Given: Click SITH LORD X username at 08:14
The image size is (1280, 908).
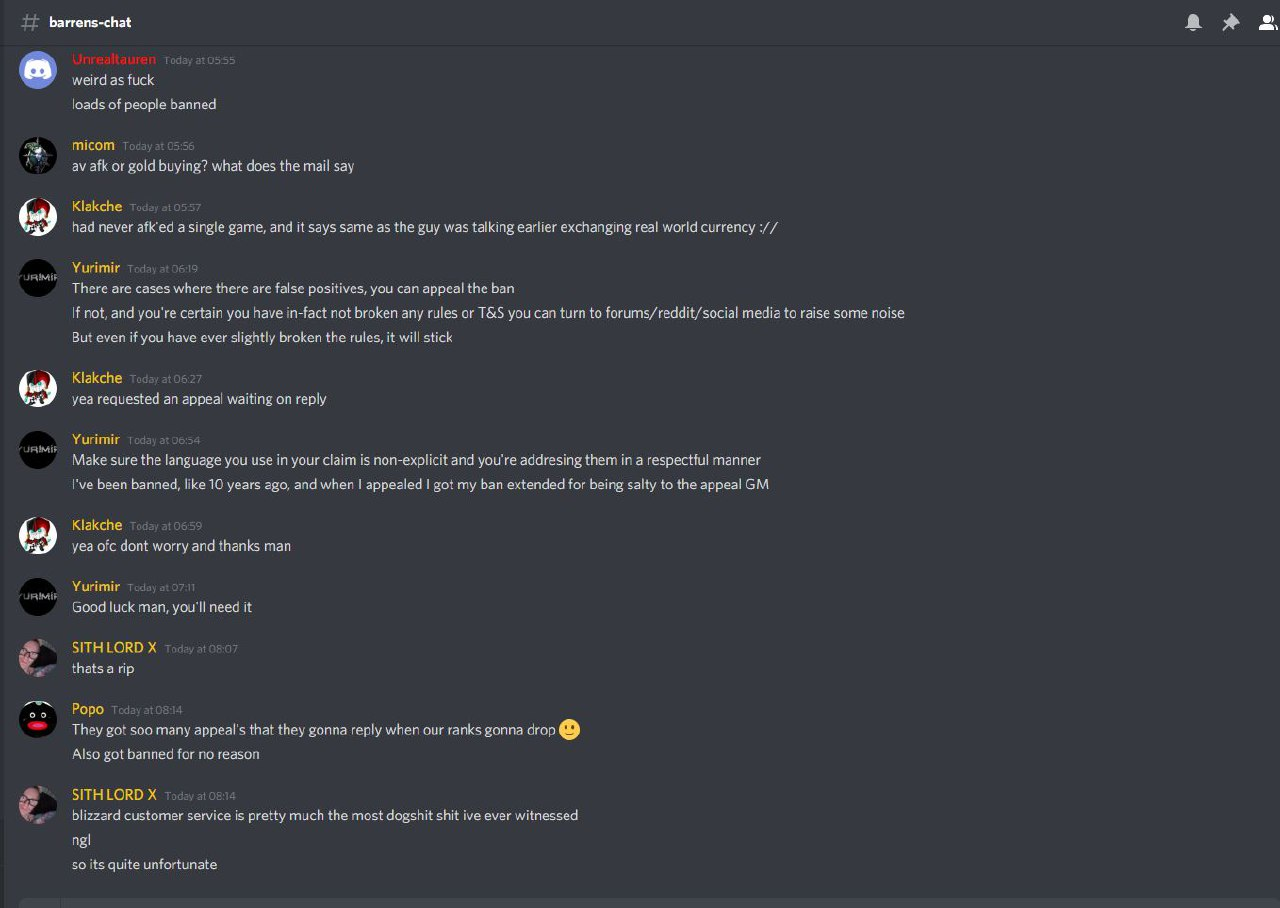Looking at the screenshot, I should [114, 795].
